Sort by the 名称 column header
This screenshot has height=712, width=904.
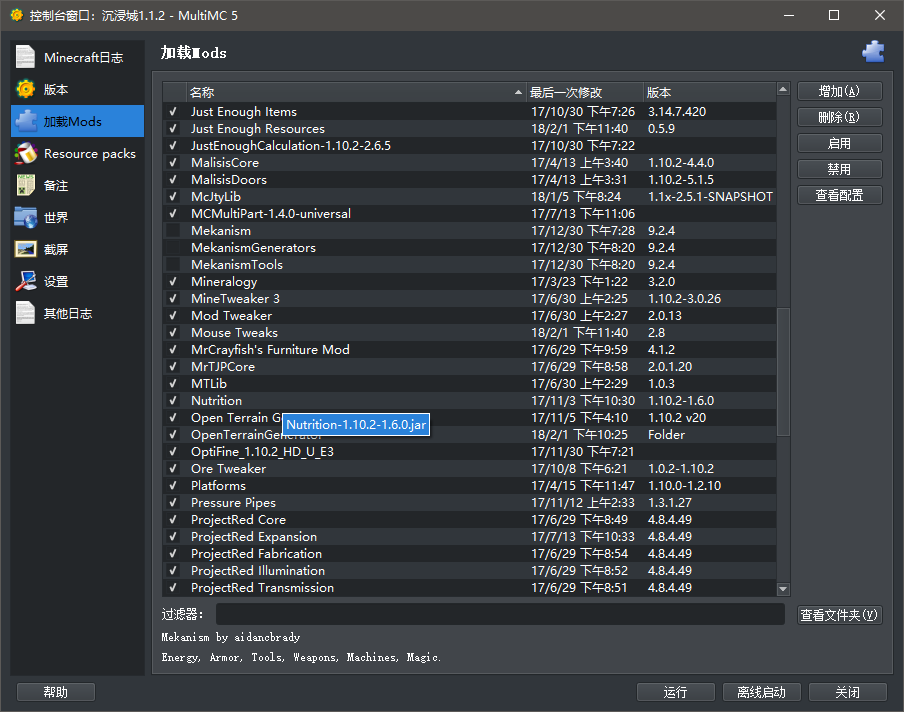356,92
